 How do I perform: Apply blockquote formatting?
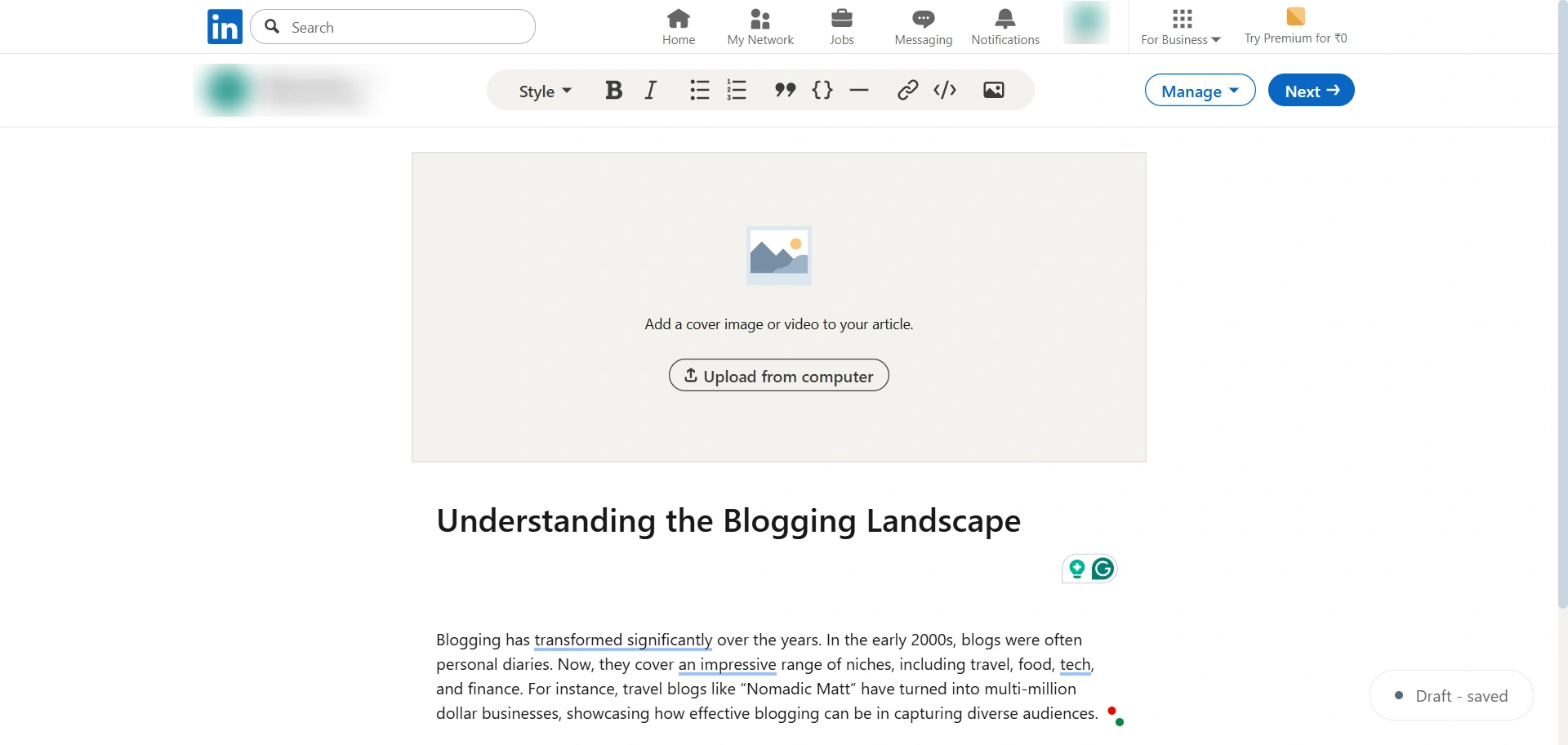(x=785, y=90)
